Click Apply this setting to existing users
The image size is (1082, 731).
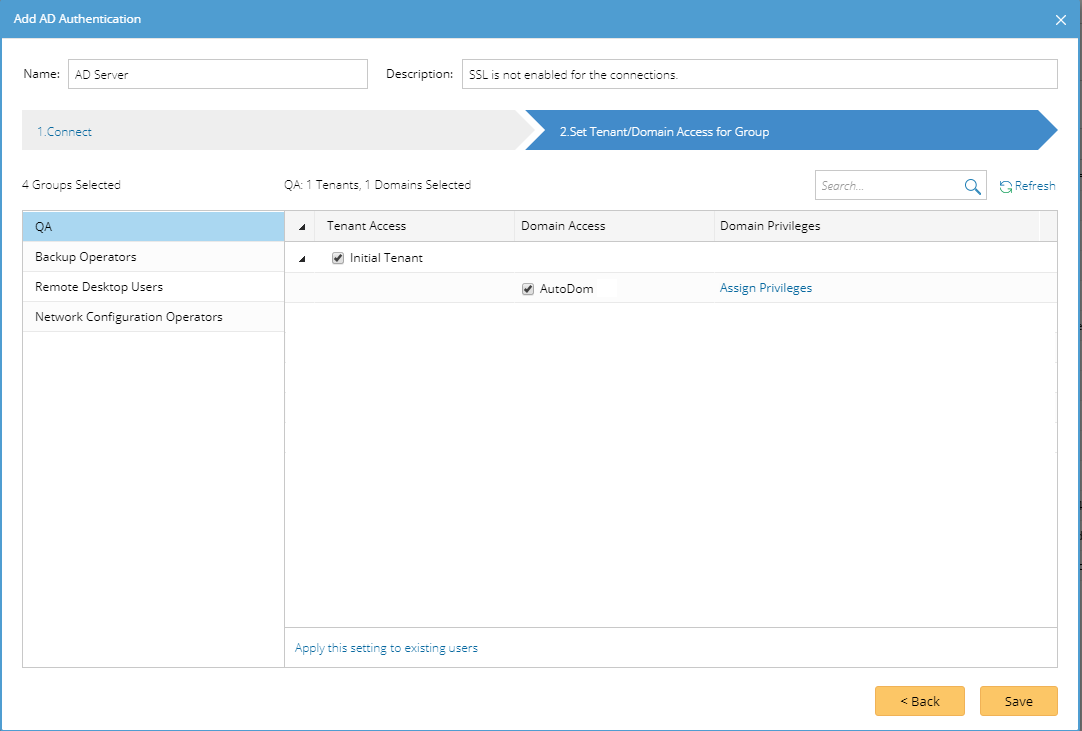386,648
